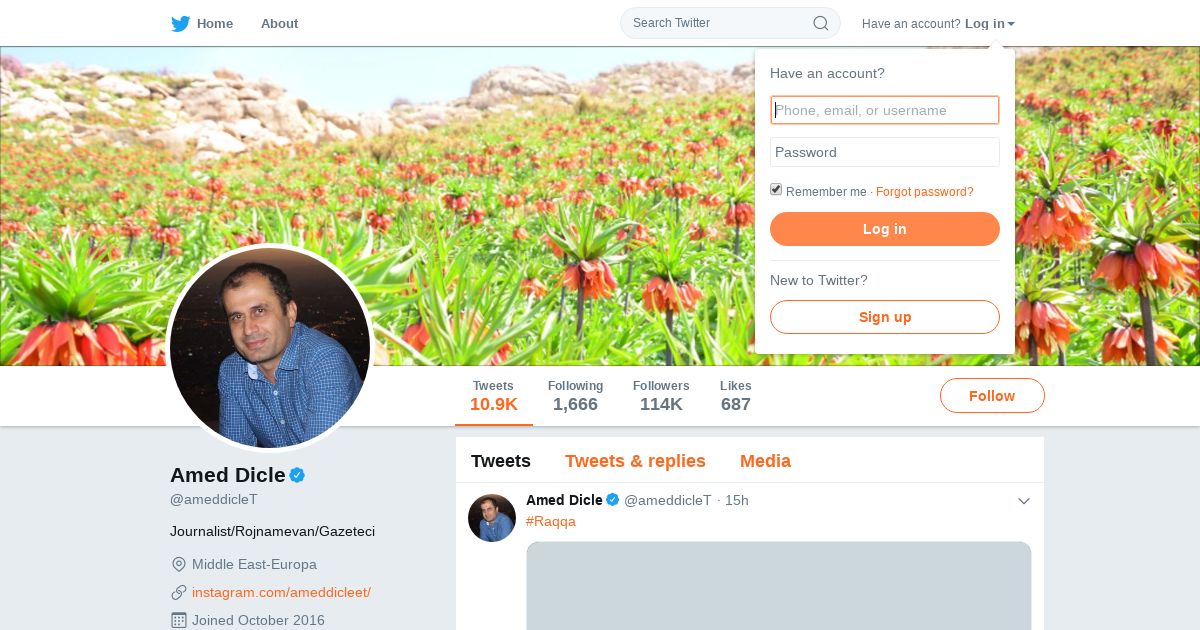Focus the Phone, email, or username field
The height and width of the screenshot is (630, 1200).
click(x=885, y=110)
